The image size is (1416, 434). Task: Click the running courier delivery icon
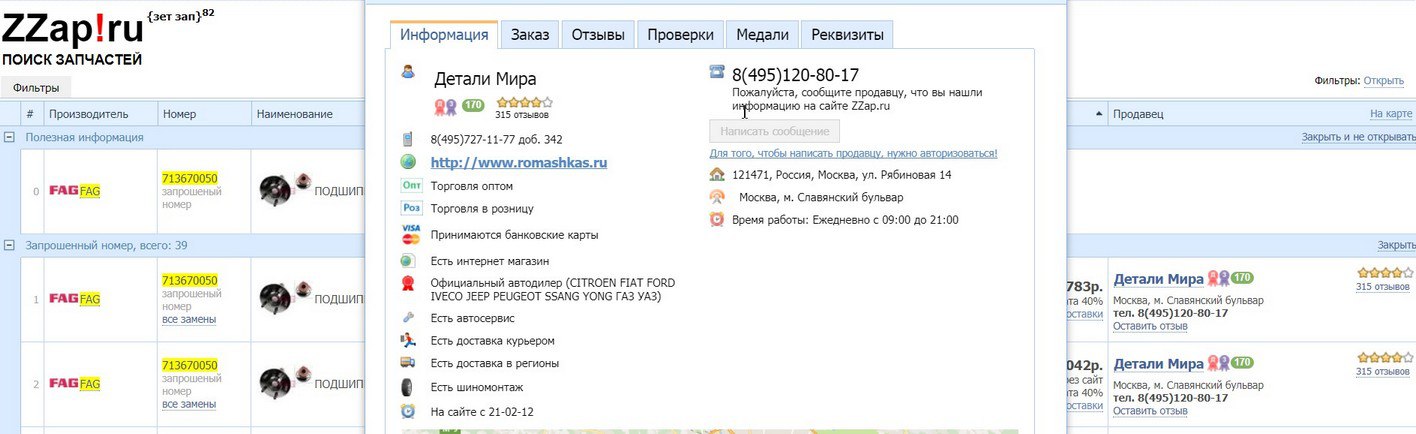click(408, 340)
